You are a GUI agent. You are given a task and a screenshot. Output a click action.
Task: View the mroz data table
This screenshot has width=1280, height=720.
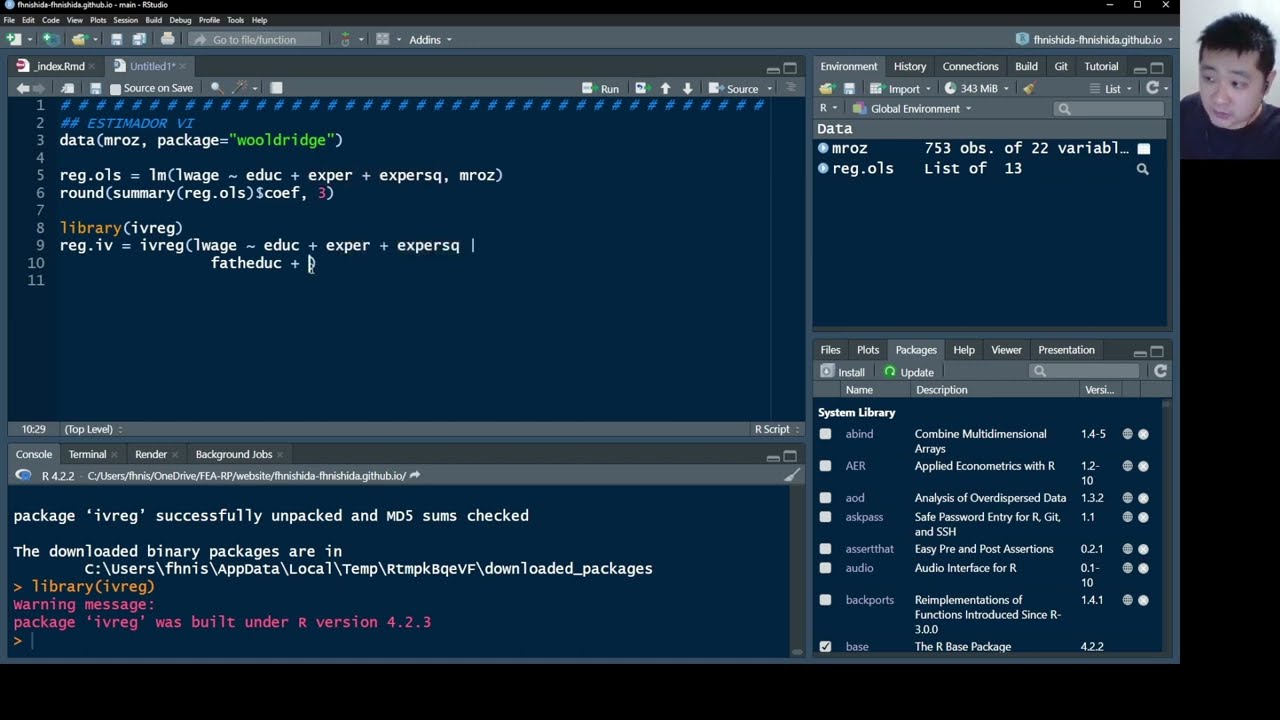click(x=1144, y=149)
